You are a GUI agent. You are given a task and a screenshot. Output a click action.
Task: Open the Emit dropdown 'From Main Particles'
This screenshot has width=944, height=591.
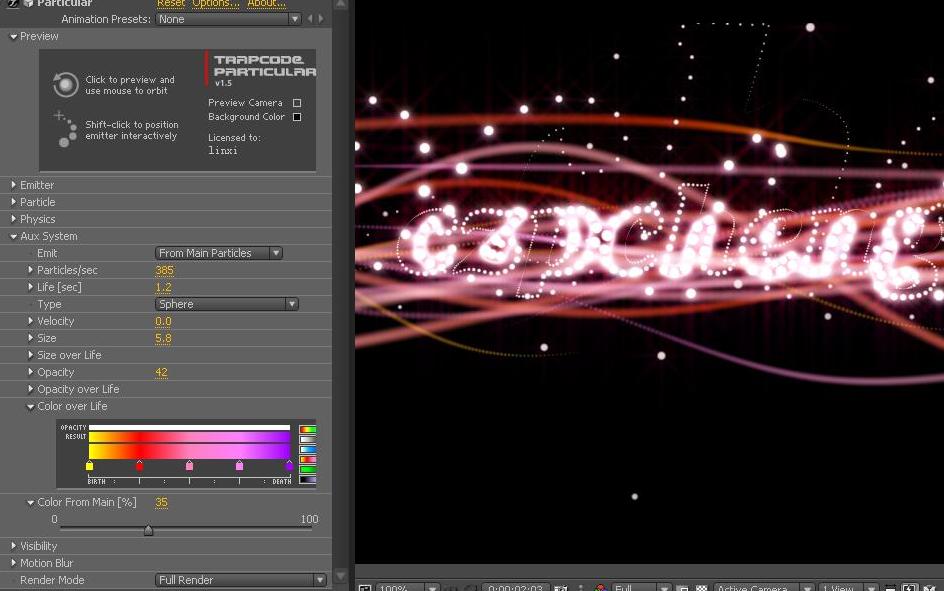[219, 253]
